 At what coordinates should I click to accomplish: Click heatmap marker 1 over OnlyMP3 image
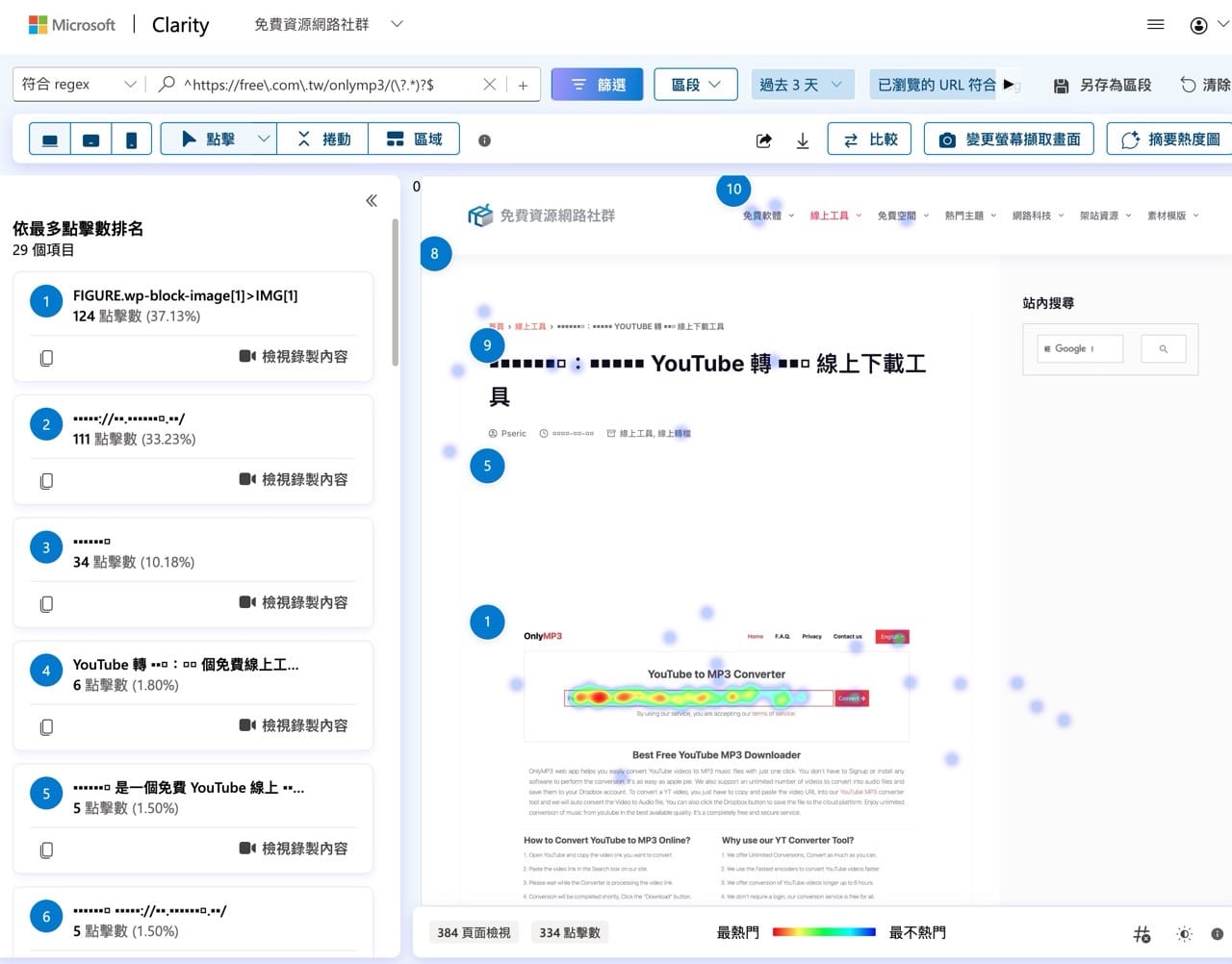tap(487, 622)
